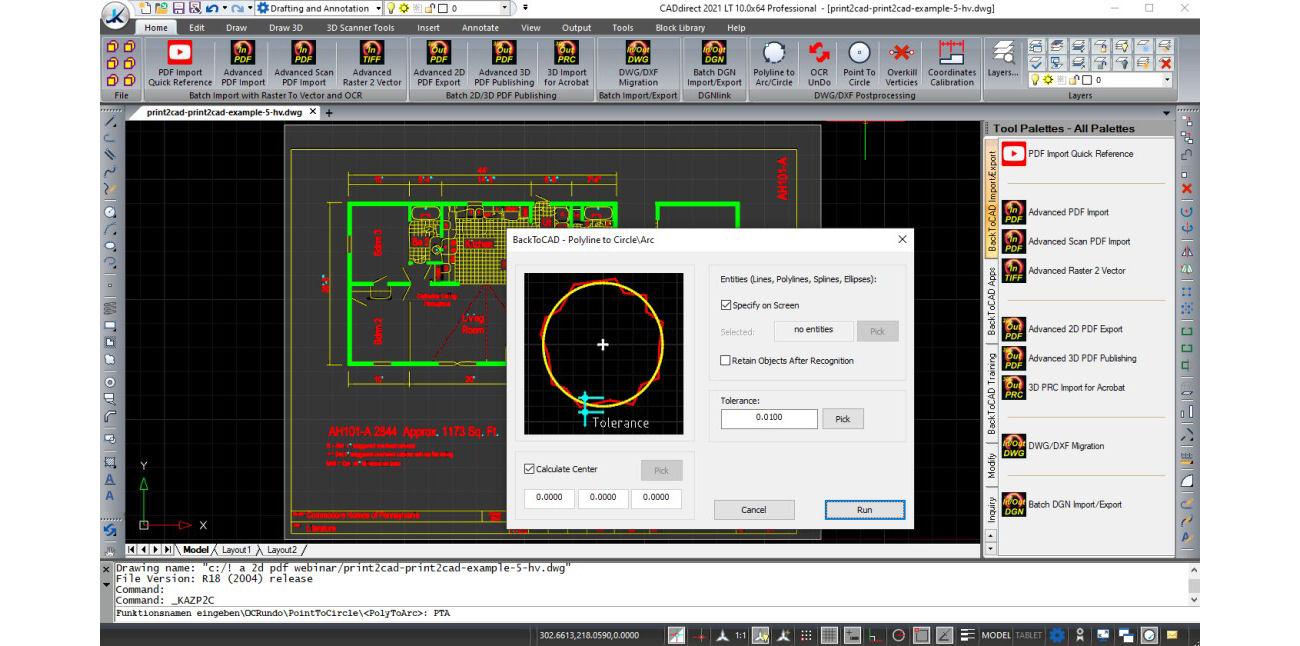Open DWG/DXF Migration in Tool Palettes
Viewport: 1300px width, 646px height.
1053,446
